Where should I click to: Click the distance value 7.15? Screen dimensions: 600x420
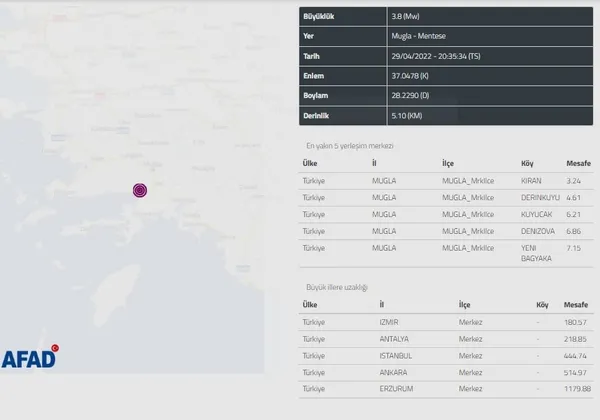click(573, 248)
